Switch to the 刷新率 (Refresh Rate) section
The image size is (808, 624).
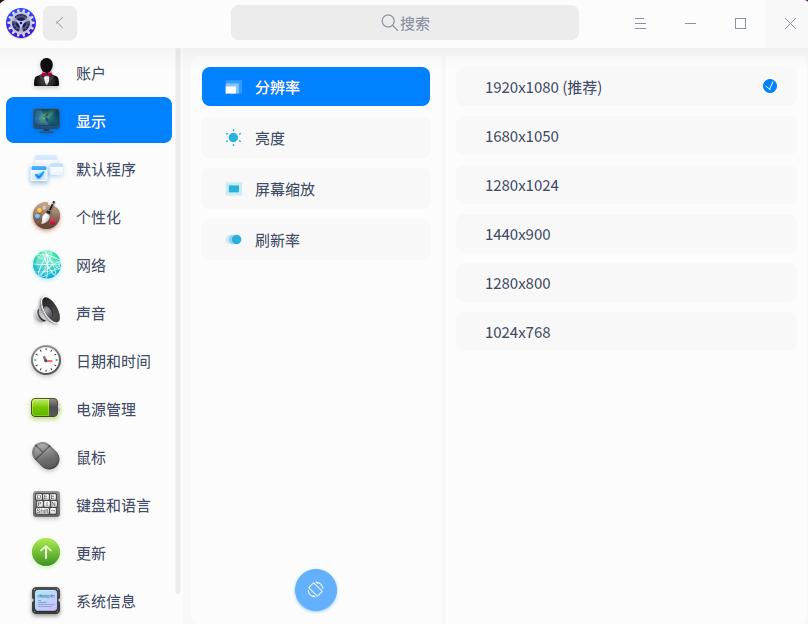(x=316, y=239)
